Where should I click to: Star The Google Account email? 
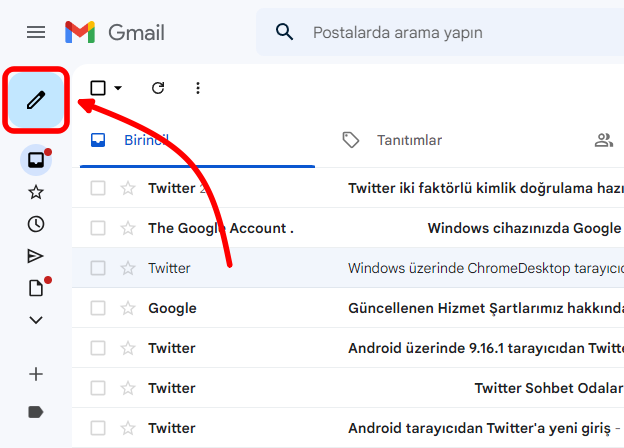click(128, 228)
